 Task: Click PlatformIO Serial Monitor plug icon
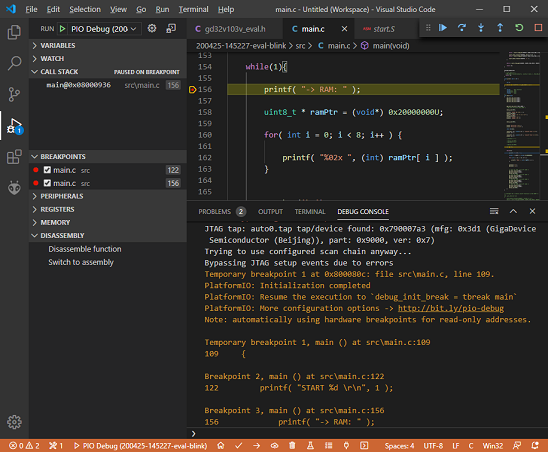point(346,445)
